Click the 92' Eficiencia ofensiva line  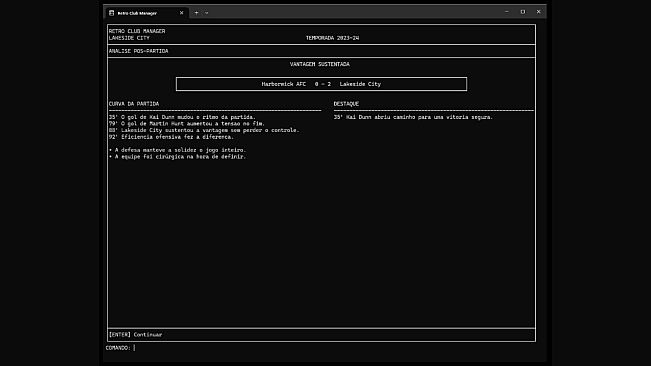tap(171, 137)
